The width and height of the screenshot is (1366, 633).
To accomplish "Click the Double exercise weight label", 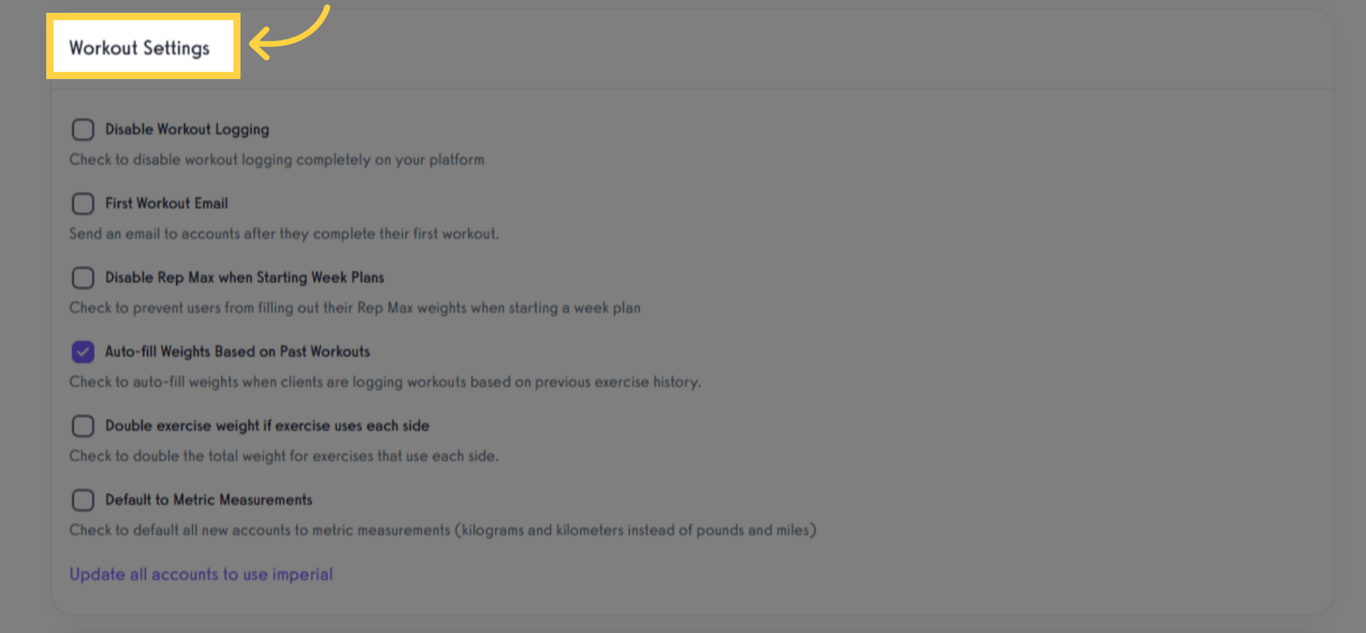I will click(x=267, y=425).
